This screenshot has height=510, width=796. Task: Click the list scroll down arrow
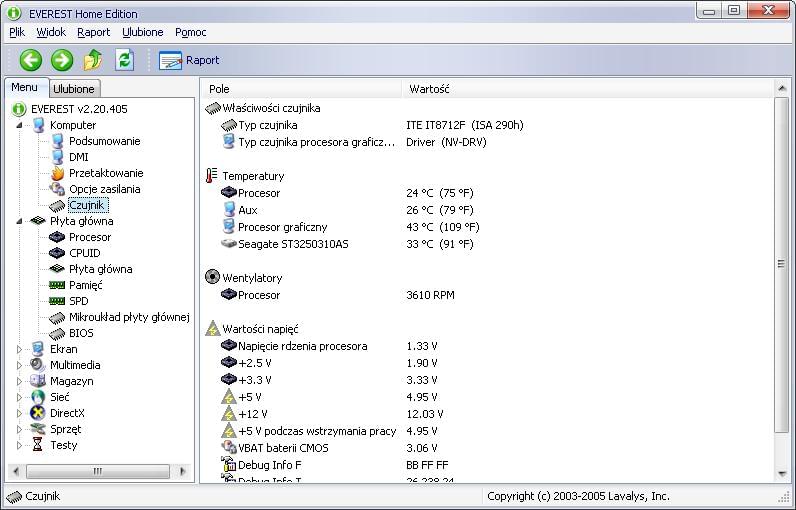tap(781, 473)
